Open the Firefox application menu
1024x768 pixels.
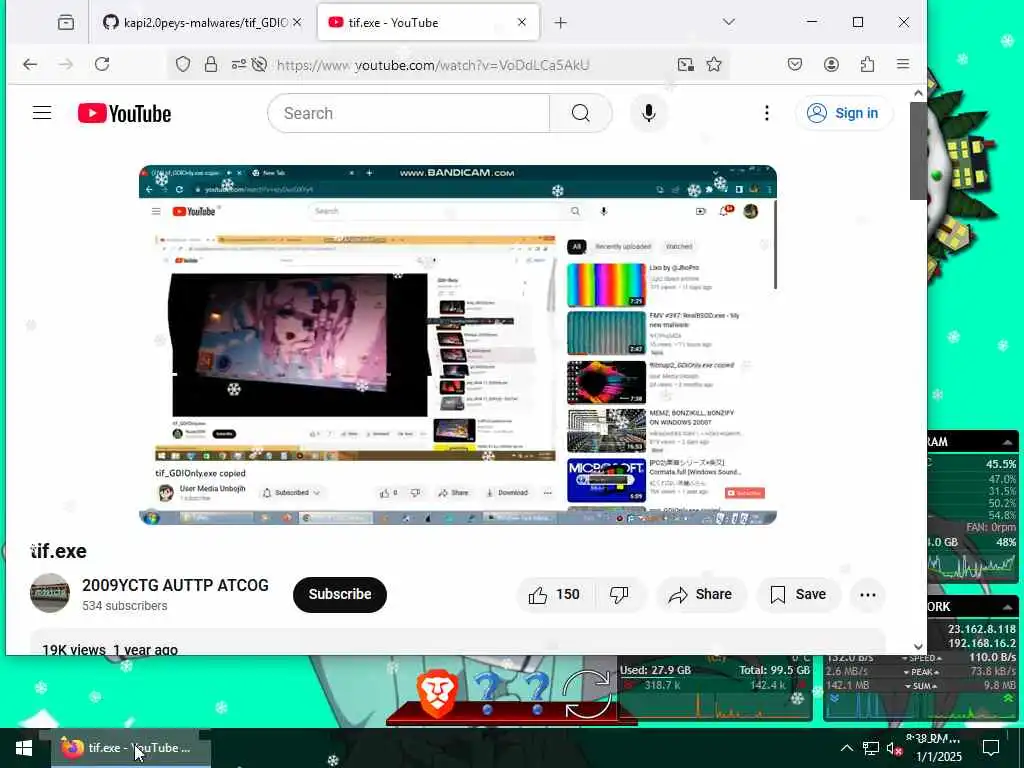[x=903, y=64]
